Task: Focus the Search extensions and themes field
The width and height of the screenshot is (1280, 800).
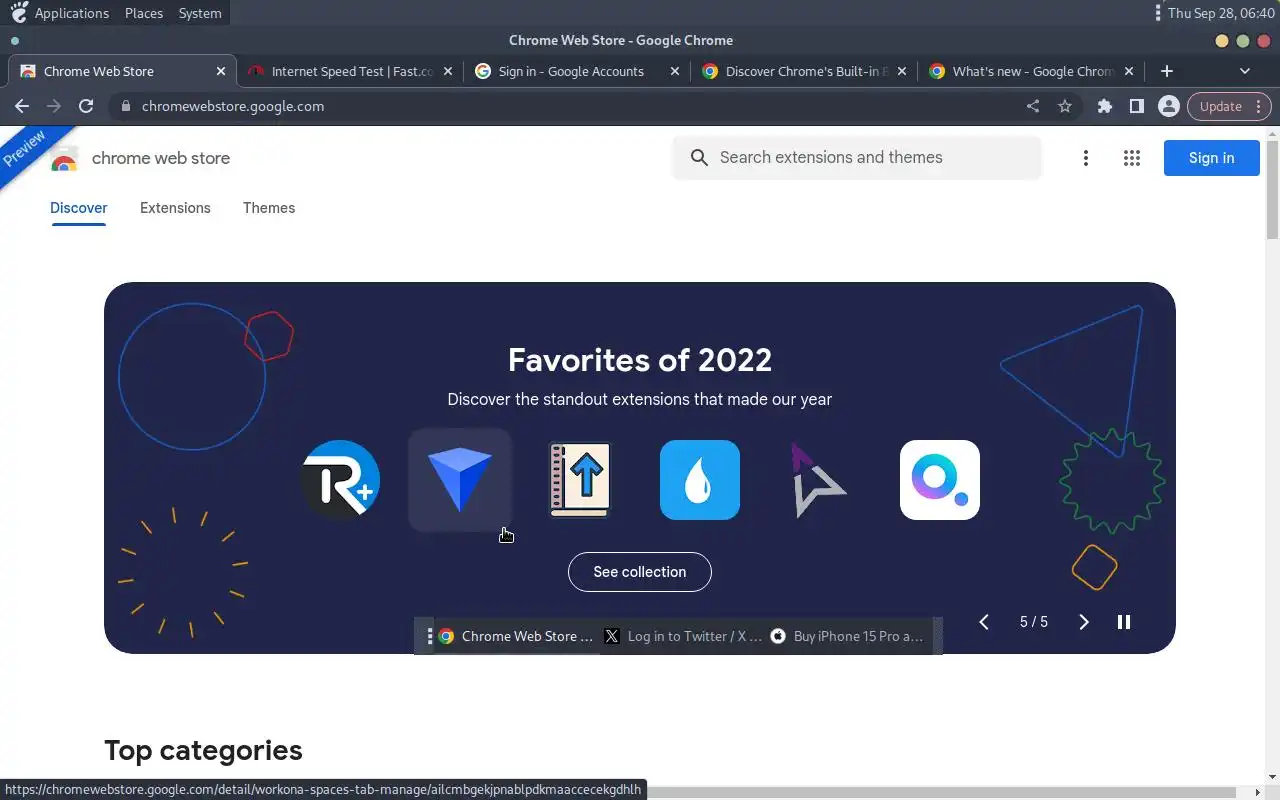Action: point(858,158)
